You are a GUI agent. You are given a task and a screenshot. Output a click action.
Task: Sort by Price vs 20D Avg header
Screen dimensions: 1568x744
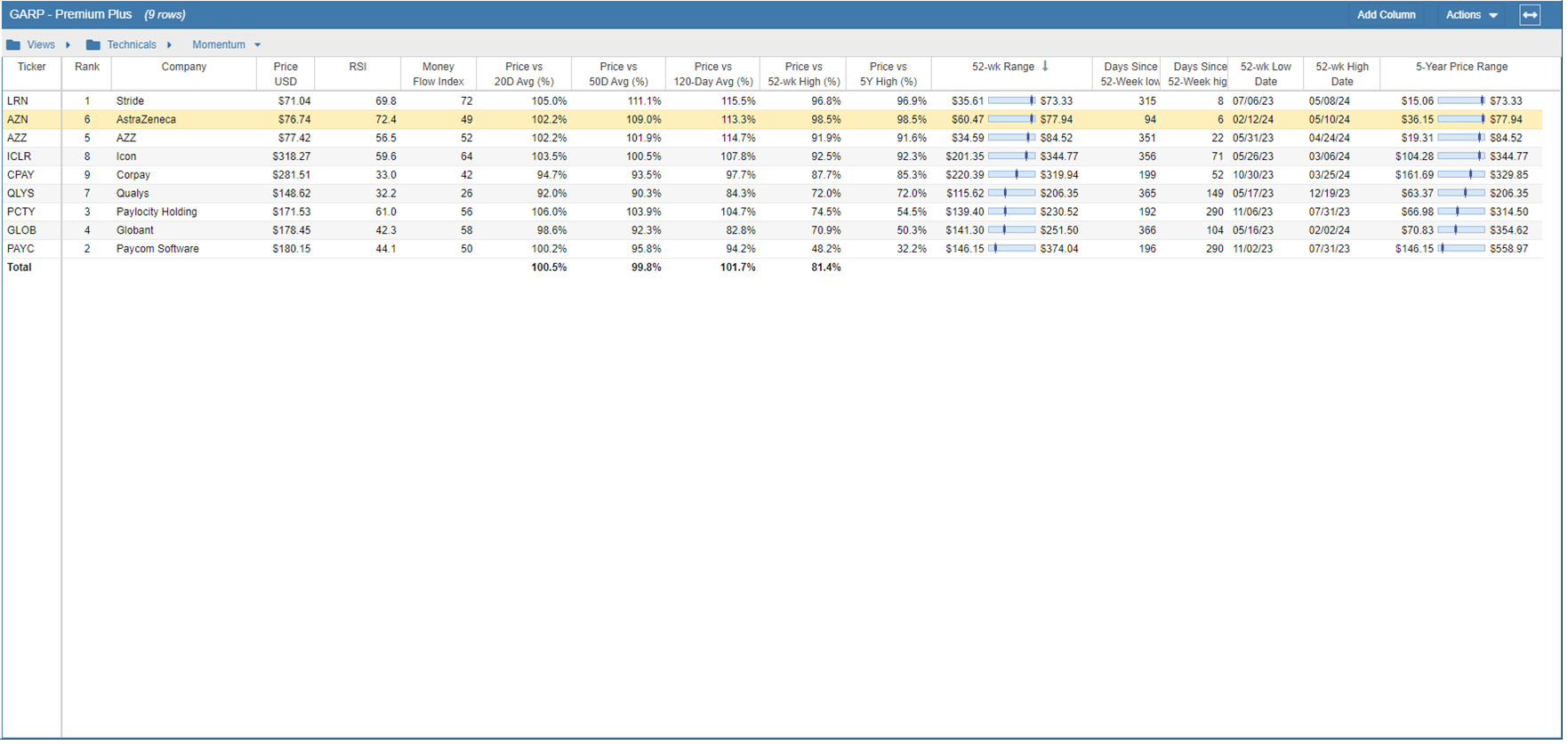(526, 74)
